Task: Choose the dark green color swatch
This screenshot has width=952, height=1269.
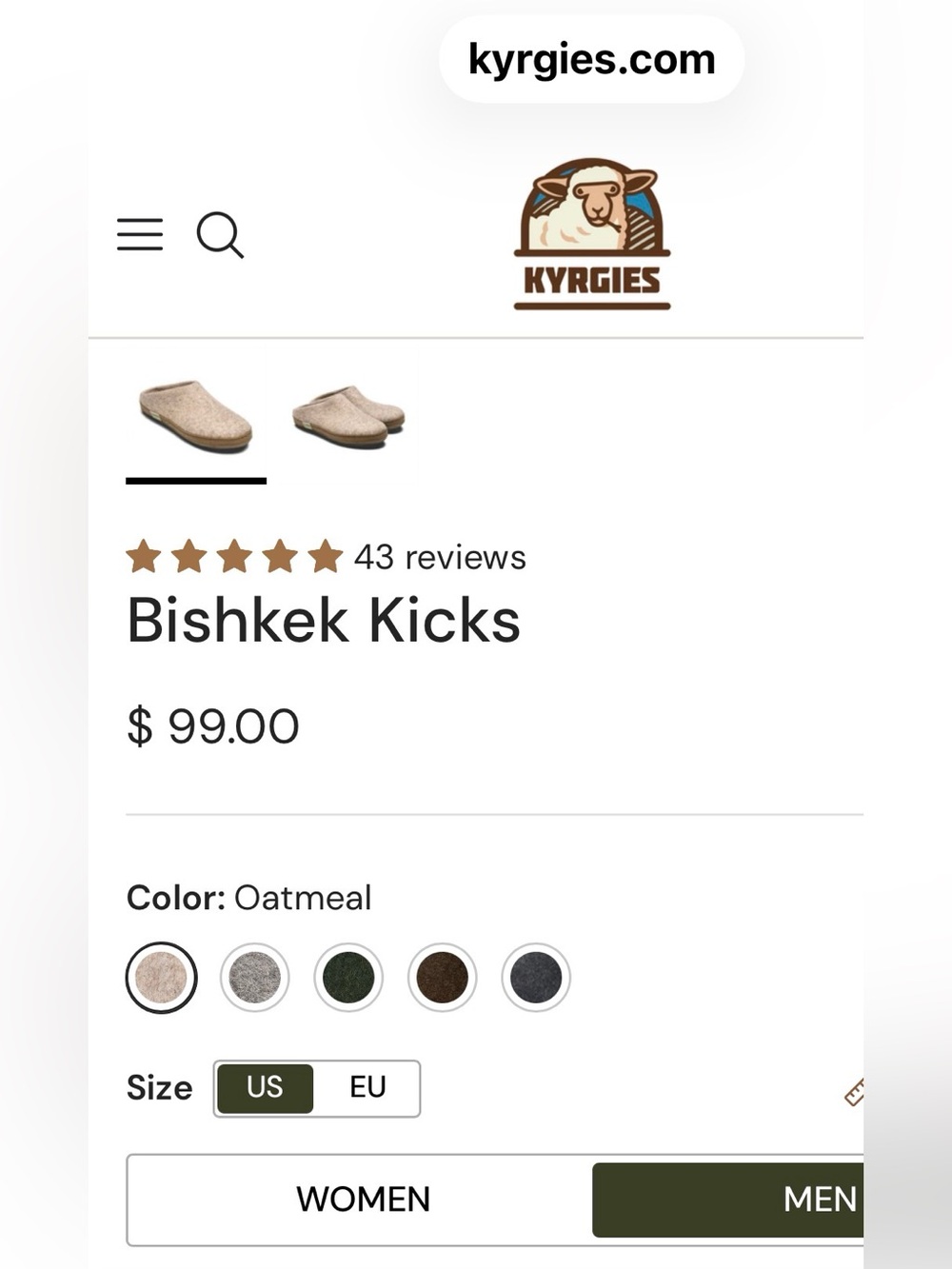Action: (348, 978)
